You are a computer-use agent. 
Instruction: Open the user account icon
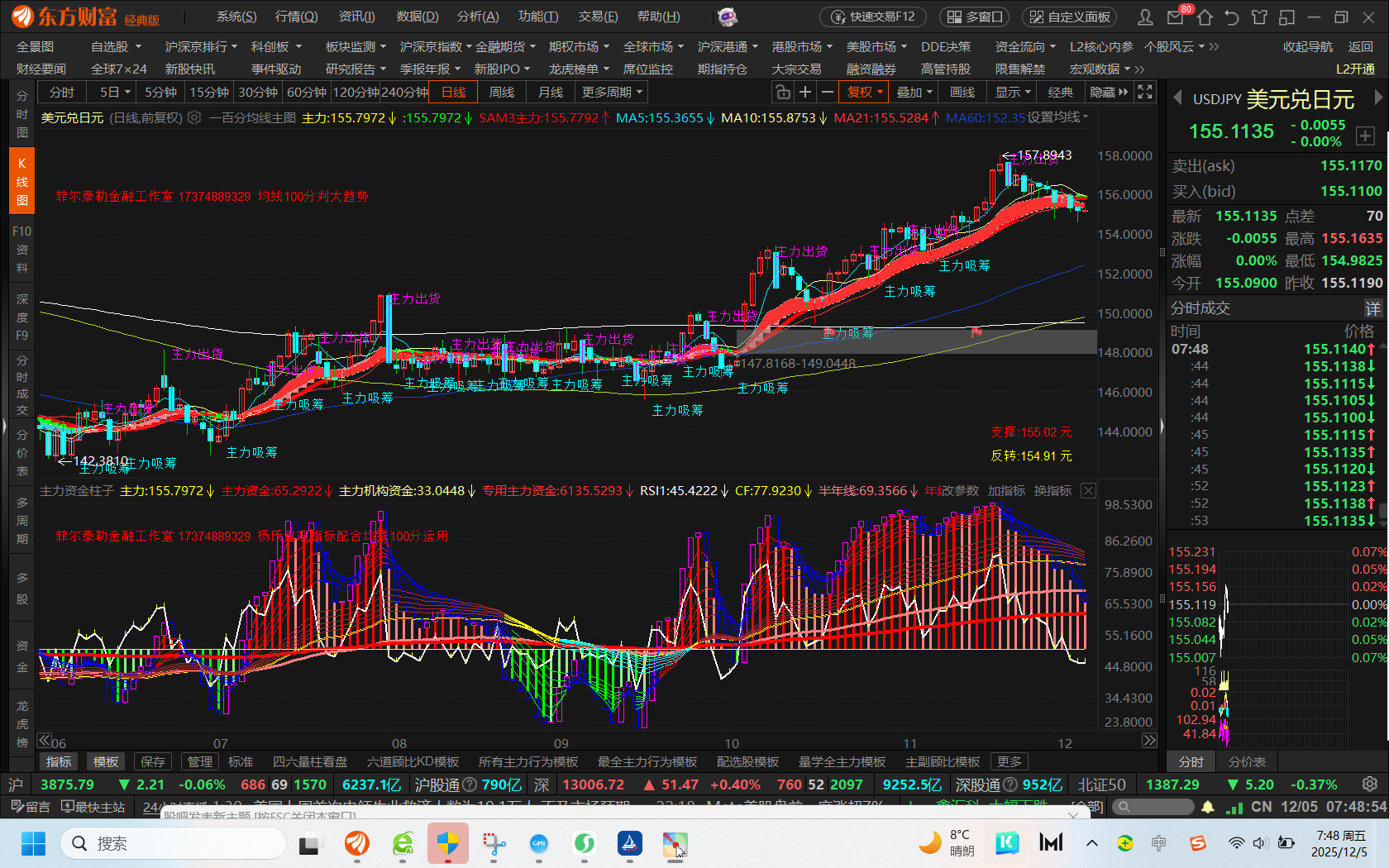pos(1145,17)
